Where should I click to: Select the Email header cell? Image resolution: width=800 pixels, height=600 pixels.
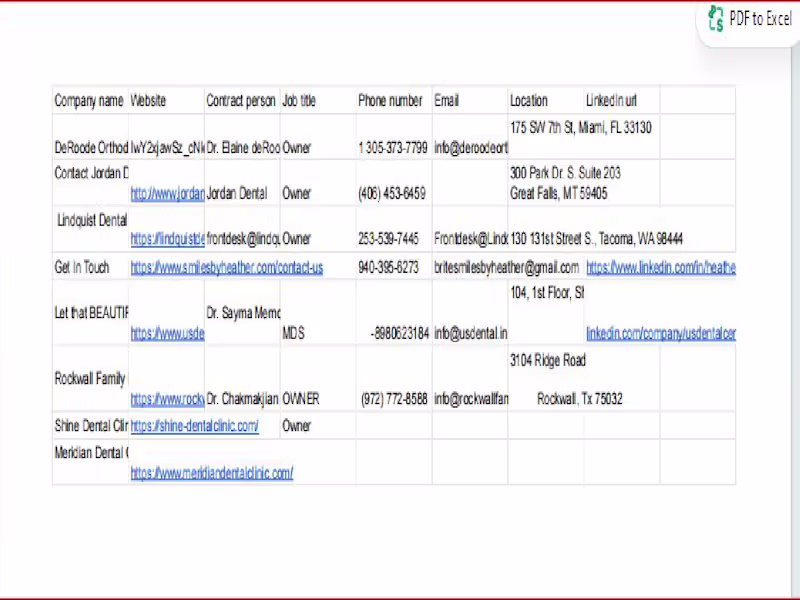[x=470, y=101]
